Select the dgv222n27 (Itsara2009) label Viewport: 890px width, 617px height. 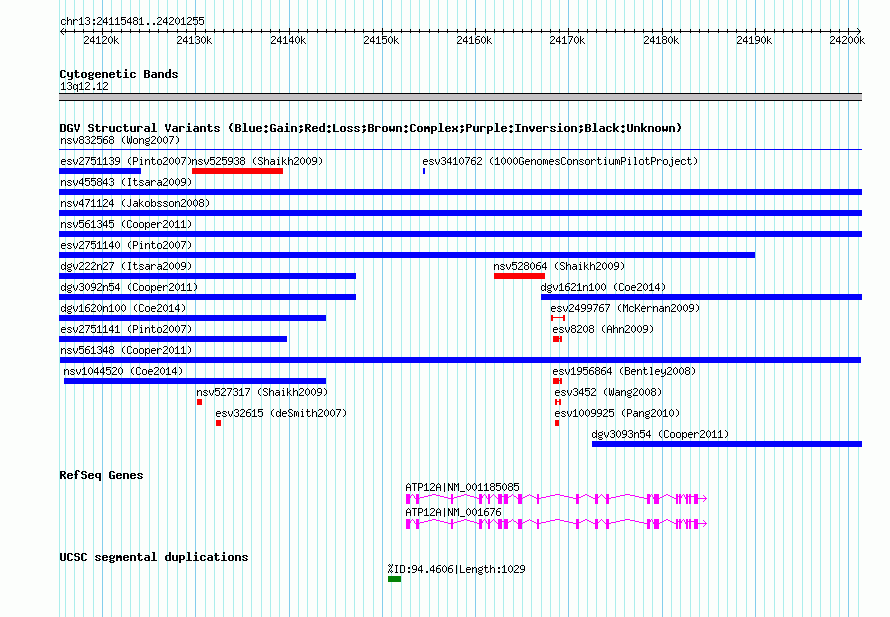click(126, 266)
